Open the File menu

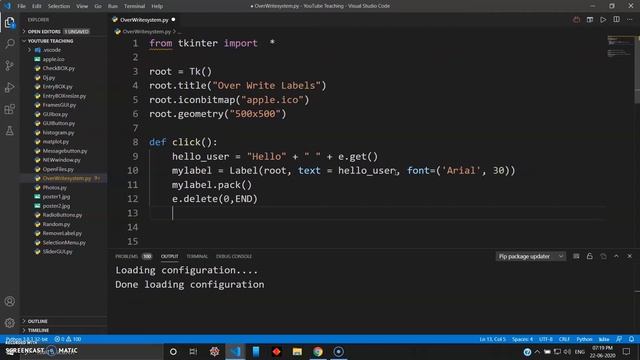(22, 6)
